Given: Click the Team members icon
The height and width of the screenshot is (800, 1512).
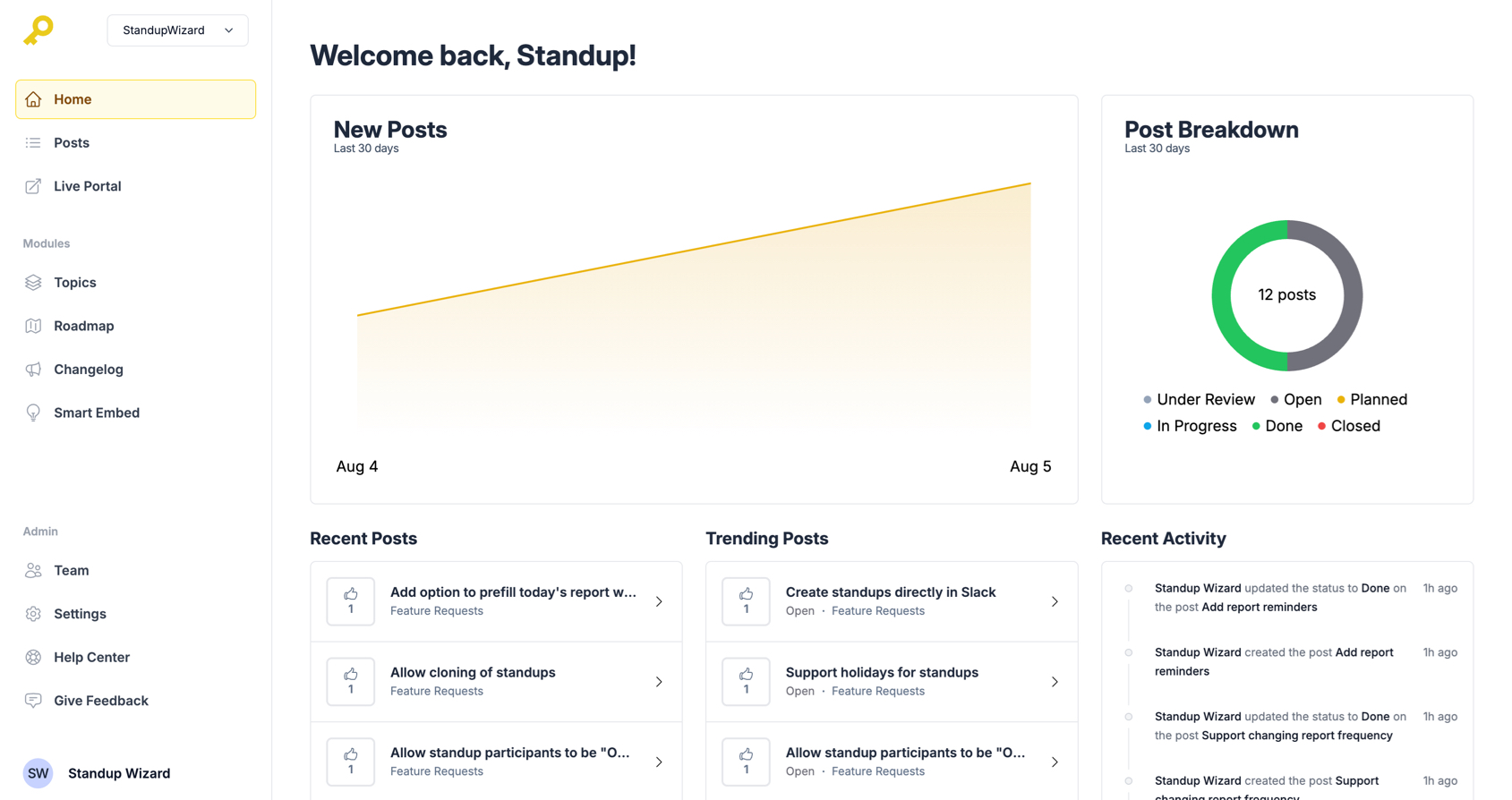Looking at the screenshot, I should [x=33, y=570].
